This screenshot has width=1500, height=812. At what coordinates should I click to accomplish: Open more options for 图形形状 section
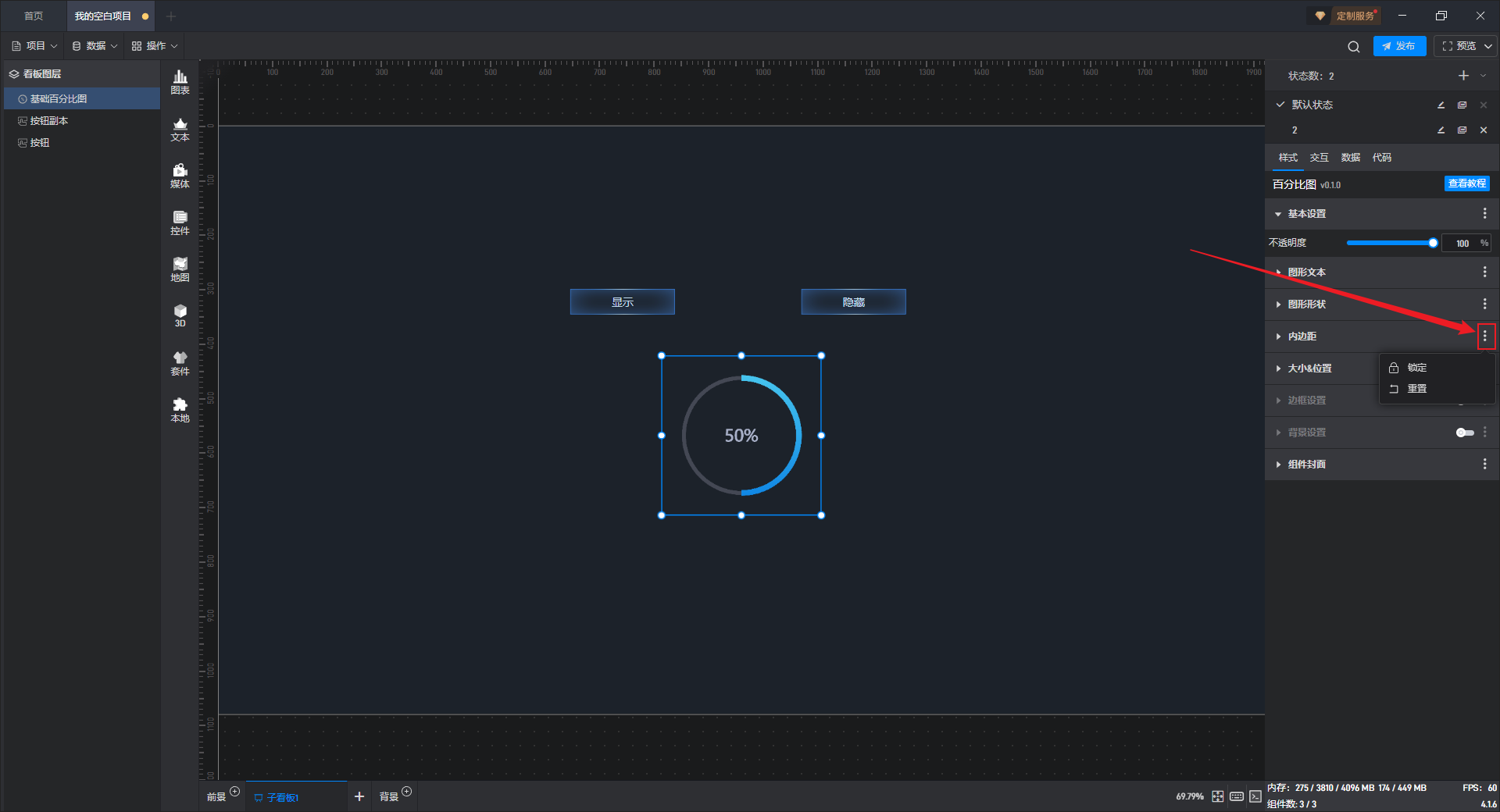[1485, 304]
